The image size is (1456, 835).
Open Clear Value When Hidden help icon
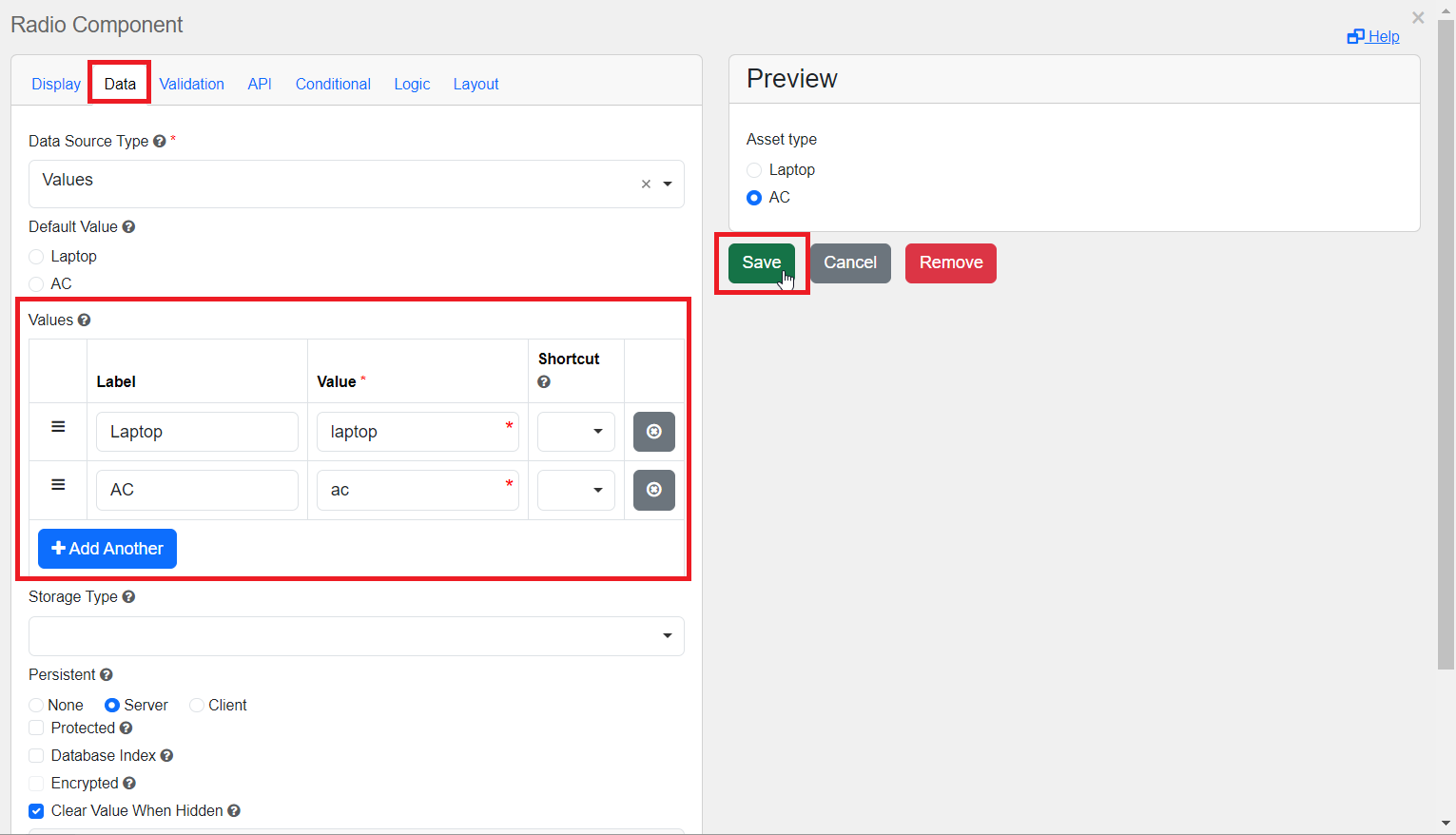[x=234, y=810]
